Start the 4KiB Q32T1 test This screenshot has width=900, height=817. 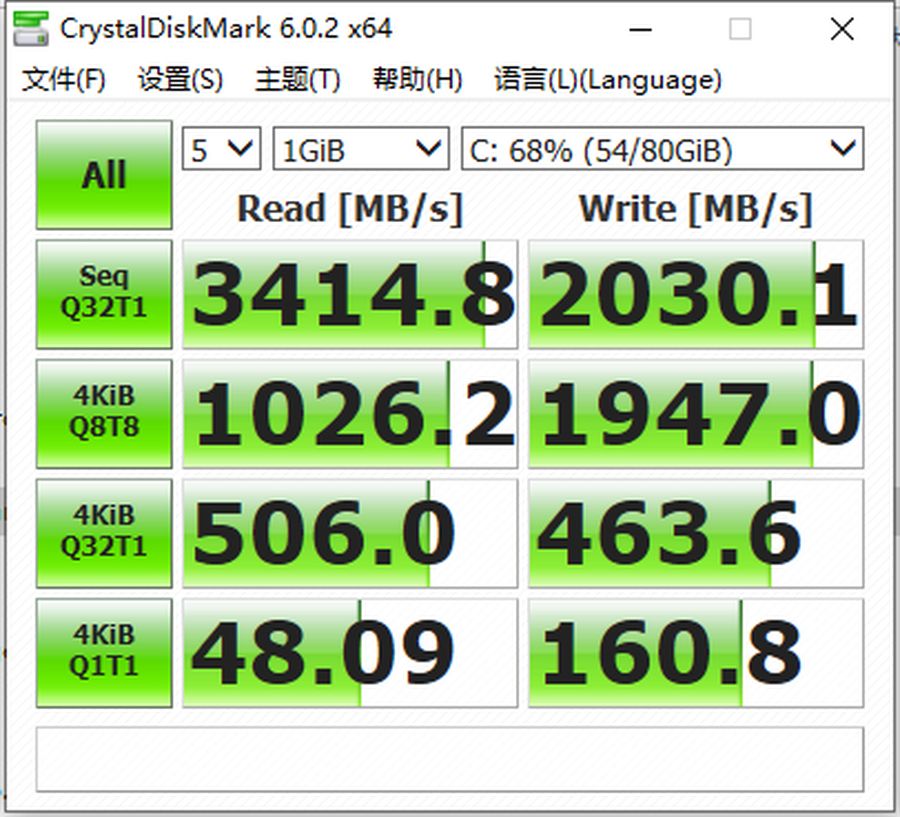point(104,533)
